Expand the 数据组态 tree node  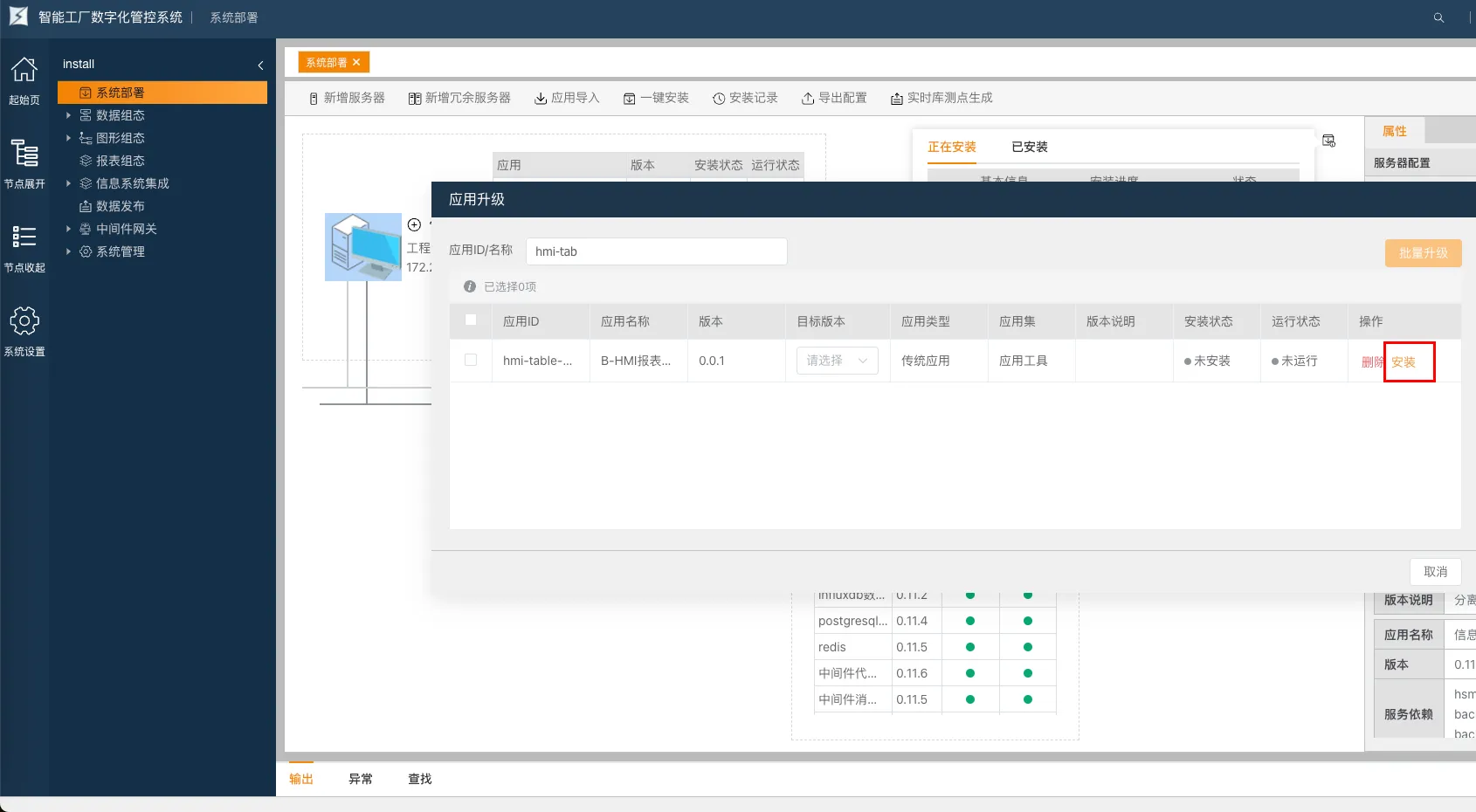[68, 115]
